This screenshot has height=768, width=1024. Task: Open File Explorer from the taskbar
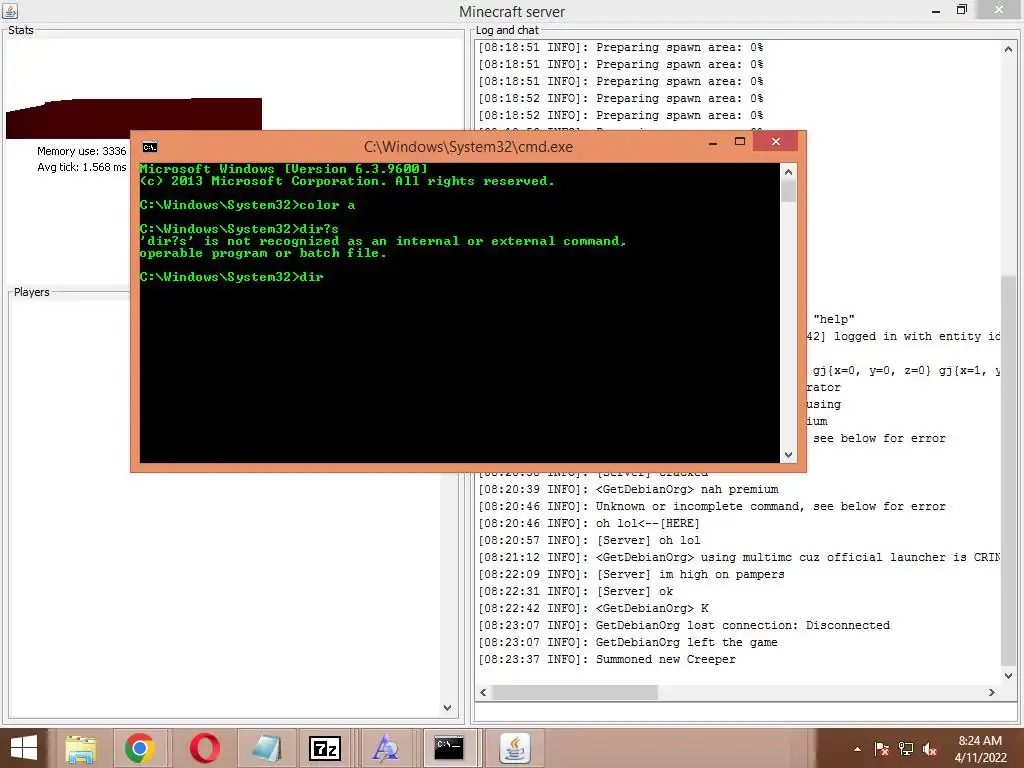click(81, 748)
